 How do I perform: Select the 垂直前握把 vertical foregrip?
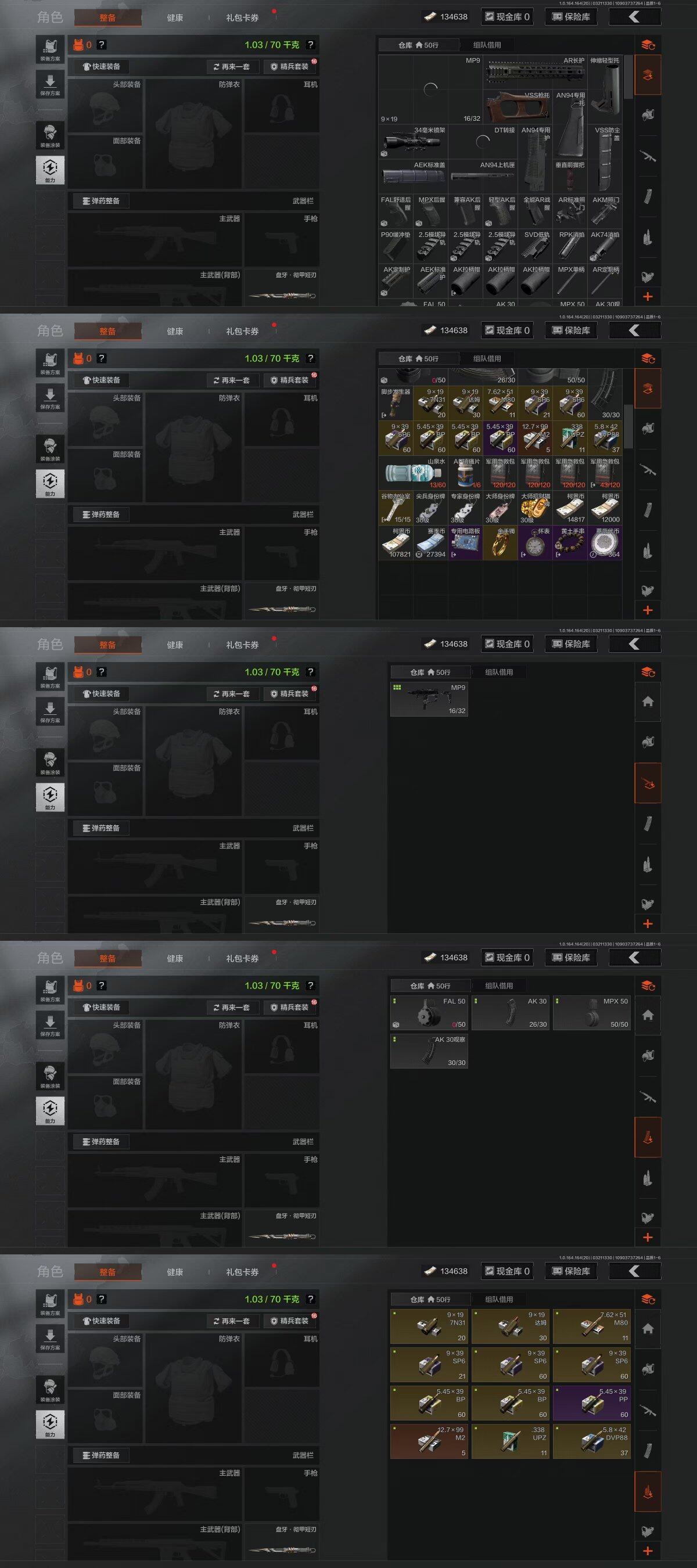(x=570, y=177)
